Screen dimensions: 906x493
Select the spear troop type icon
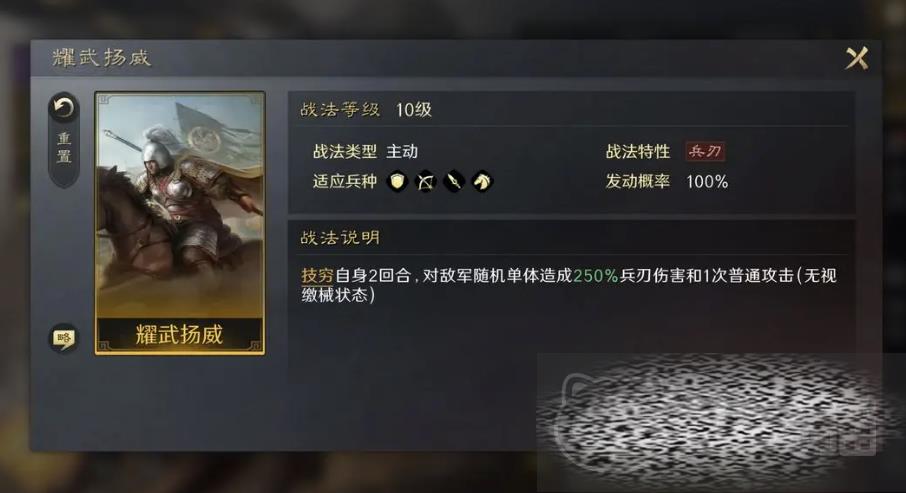pos(454,181)
